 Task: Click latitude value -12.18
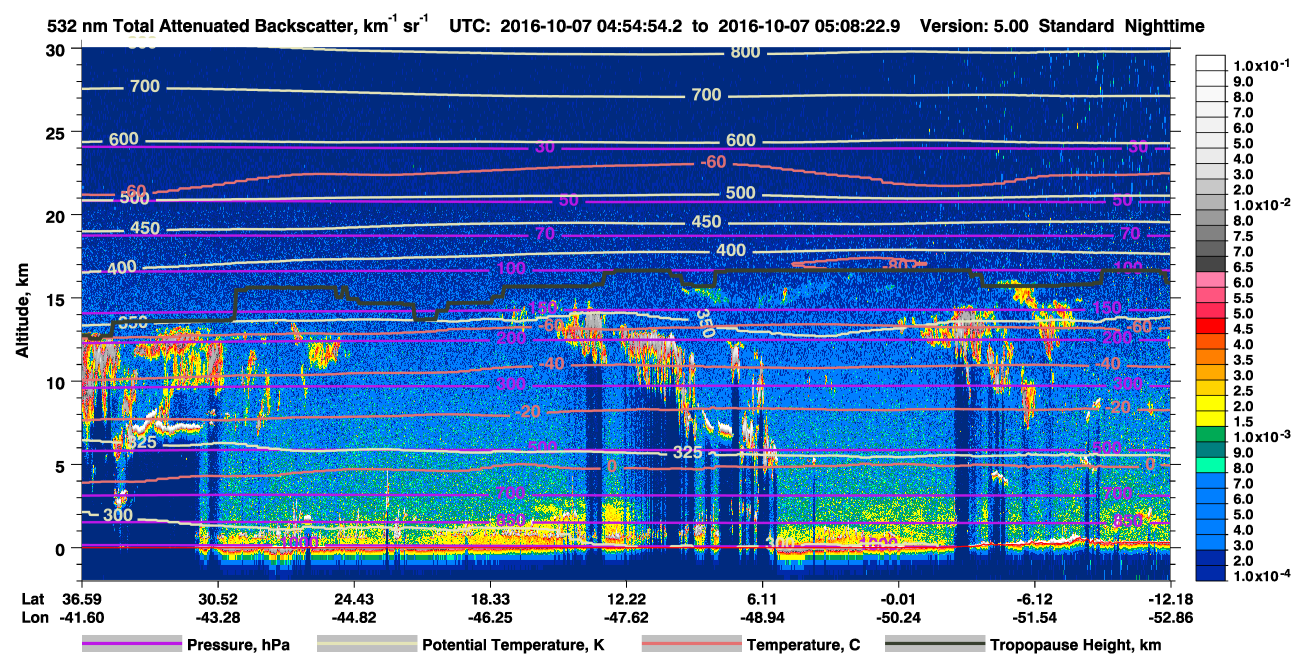tap(1169, 597)
